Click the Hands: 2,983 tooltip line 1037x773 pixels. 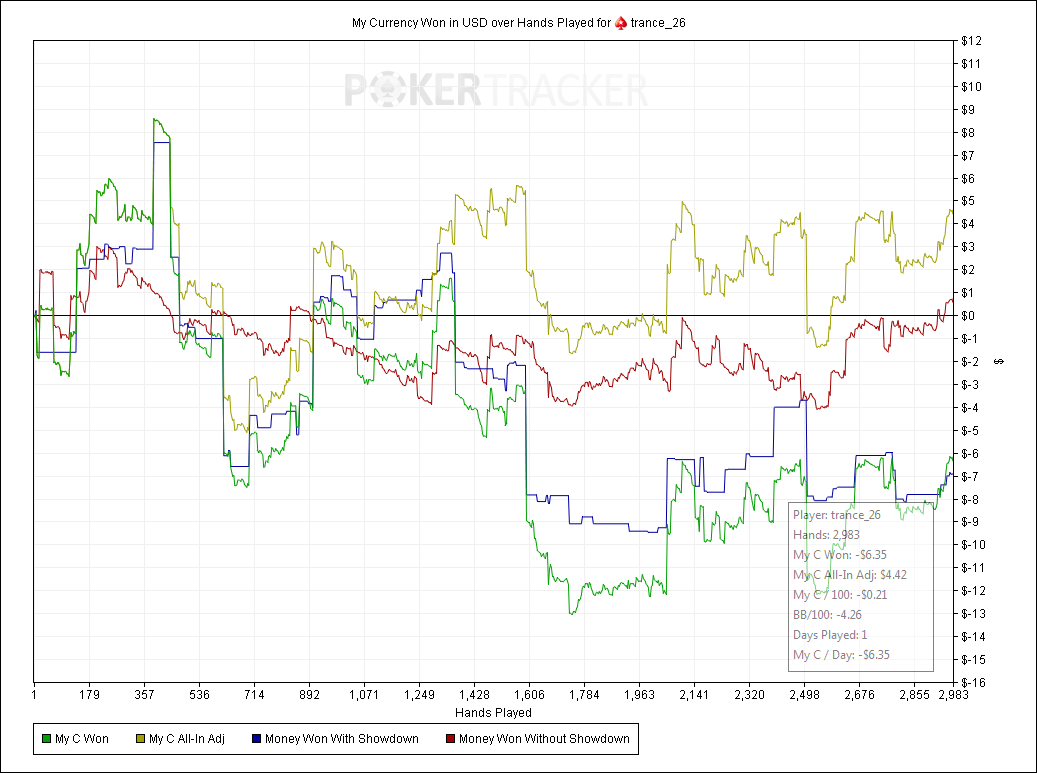826,535
